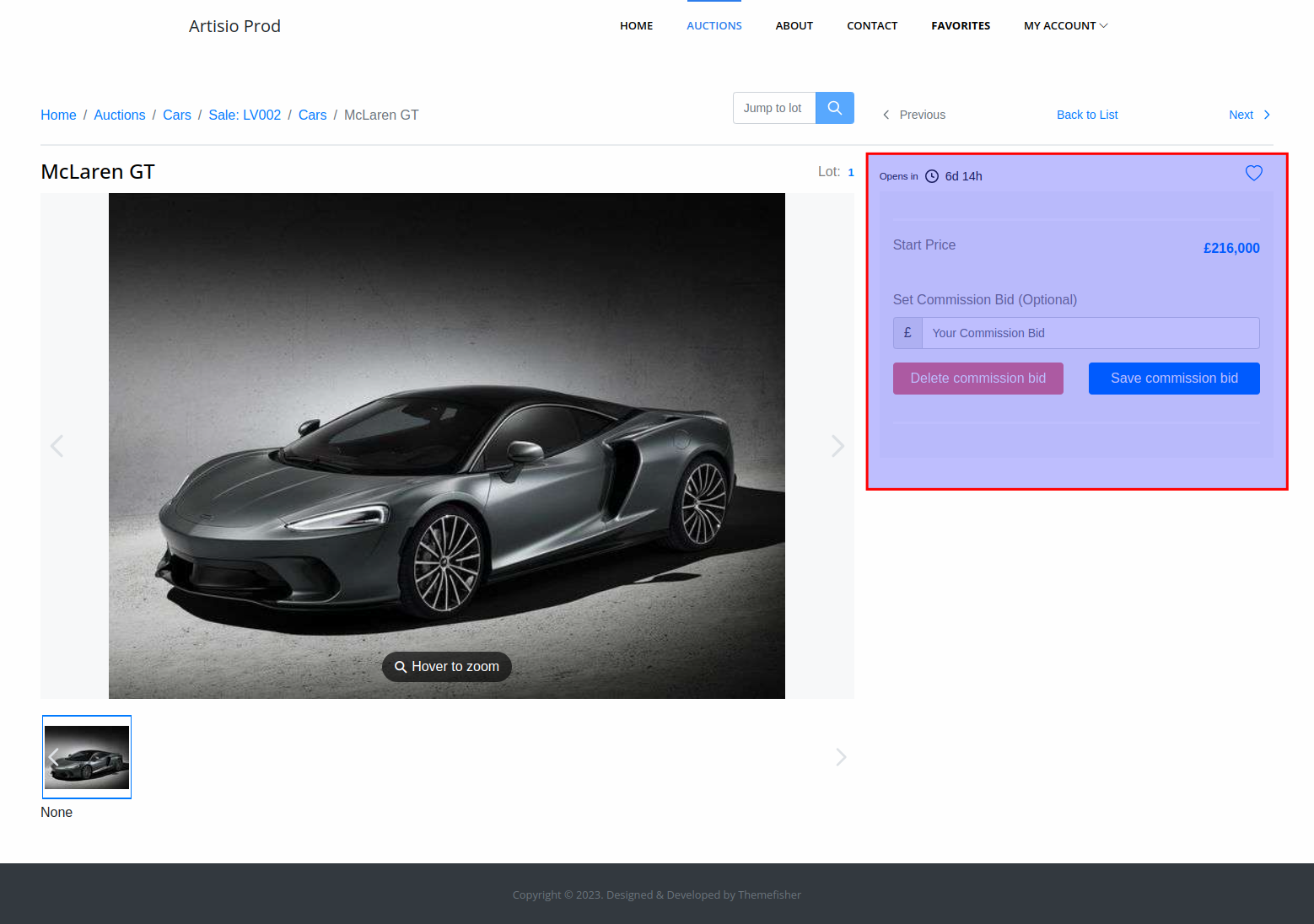Expand the My Account dropdown menu
Screen dimensions: 1314x924
coord(1066,26)
